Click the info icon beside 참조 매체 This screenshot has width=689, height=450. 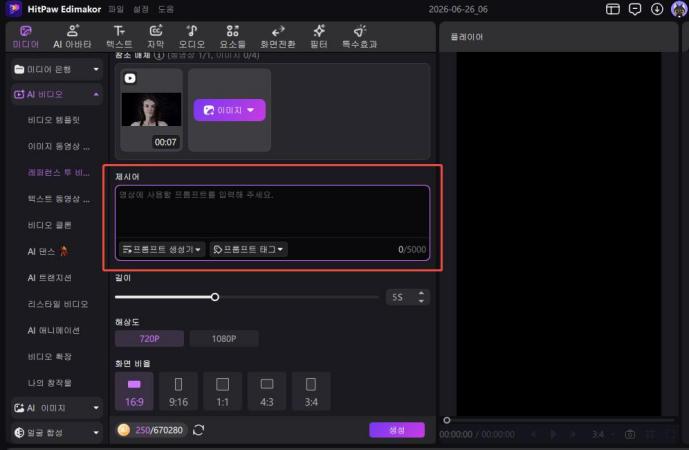coord(159,55)
